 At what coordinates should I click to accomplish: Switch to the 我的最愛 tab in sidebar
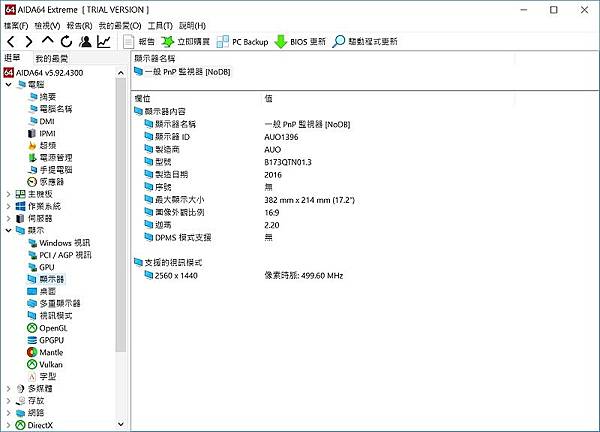tap(52, 59)
